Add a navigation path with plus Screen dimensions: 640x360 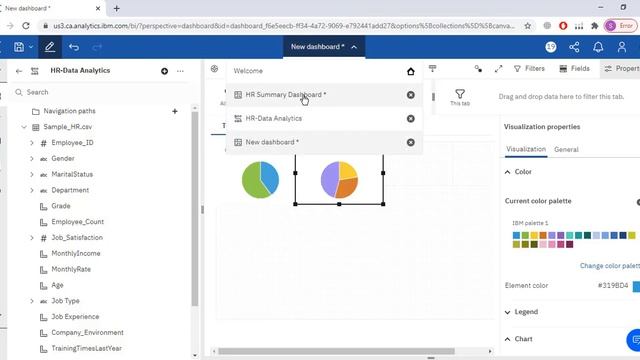point(175,111)
